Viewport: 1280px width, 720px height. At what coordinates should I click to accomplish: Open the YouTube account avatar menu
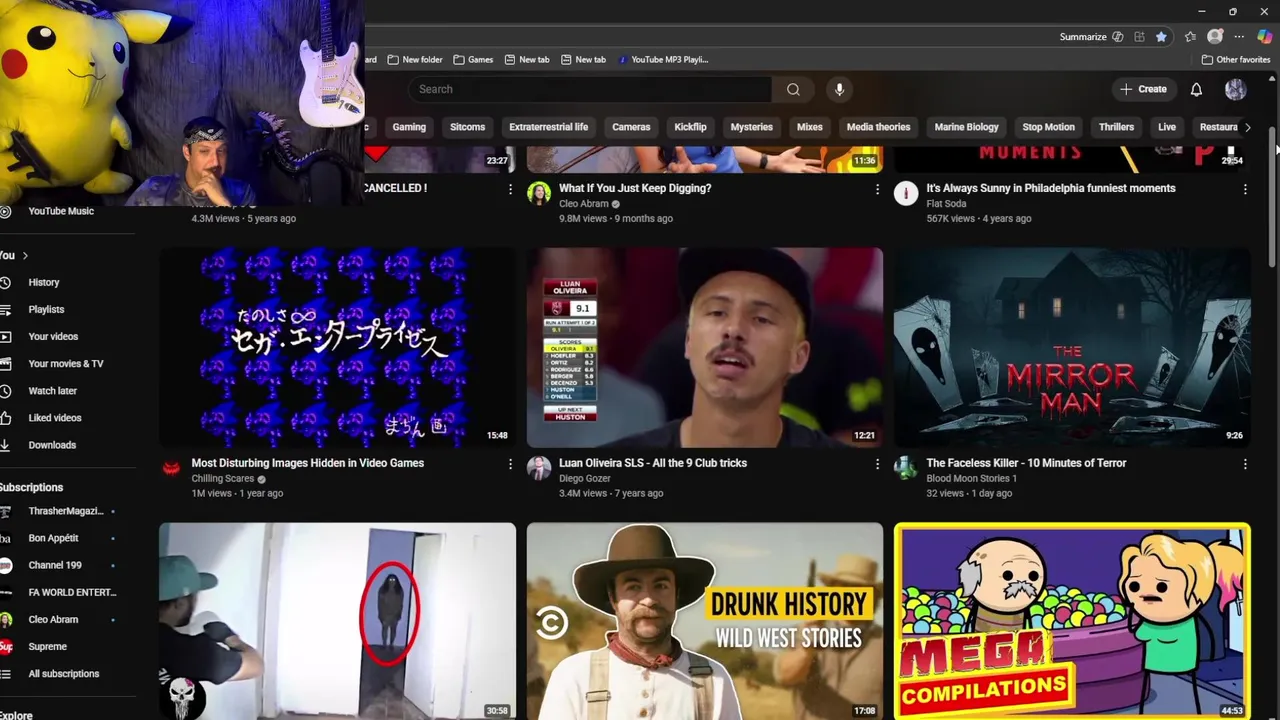coord(1235,89)
